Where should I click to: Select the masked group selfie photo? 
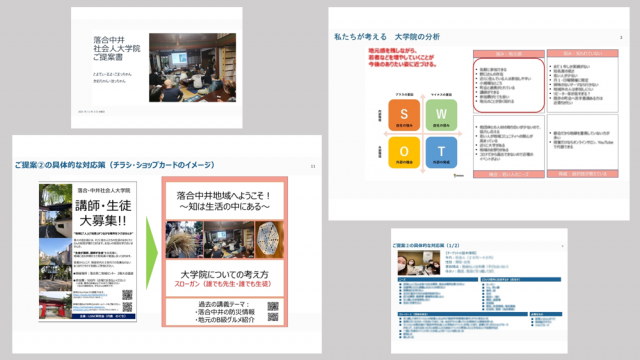coord(419,263)
